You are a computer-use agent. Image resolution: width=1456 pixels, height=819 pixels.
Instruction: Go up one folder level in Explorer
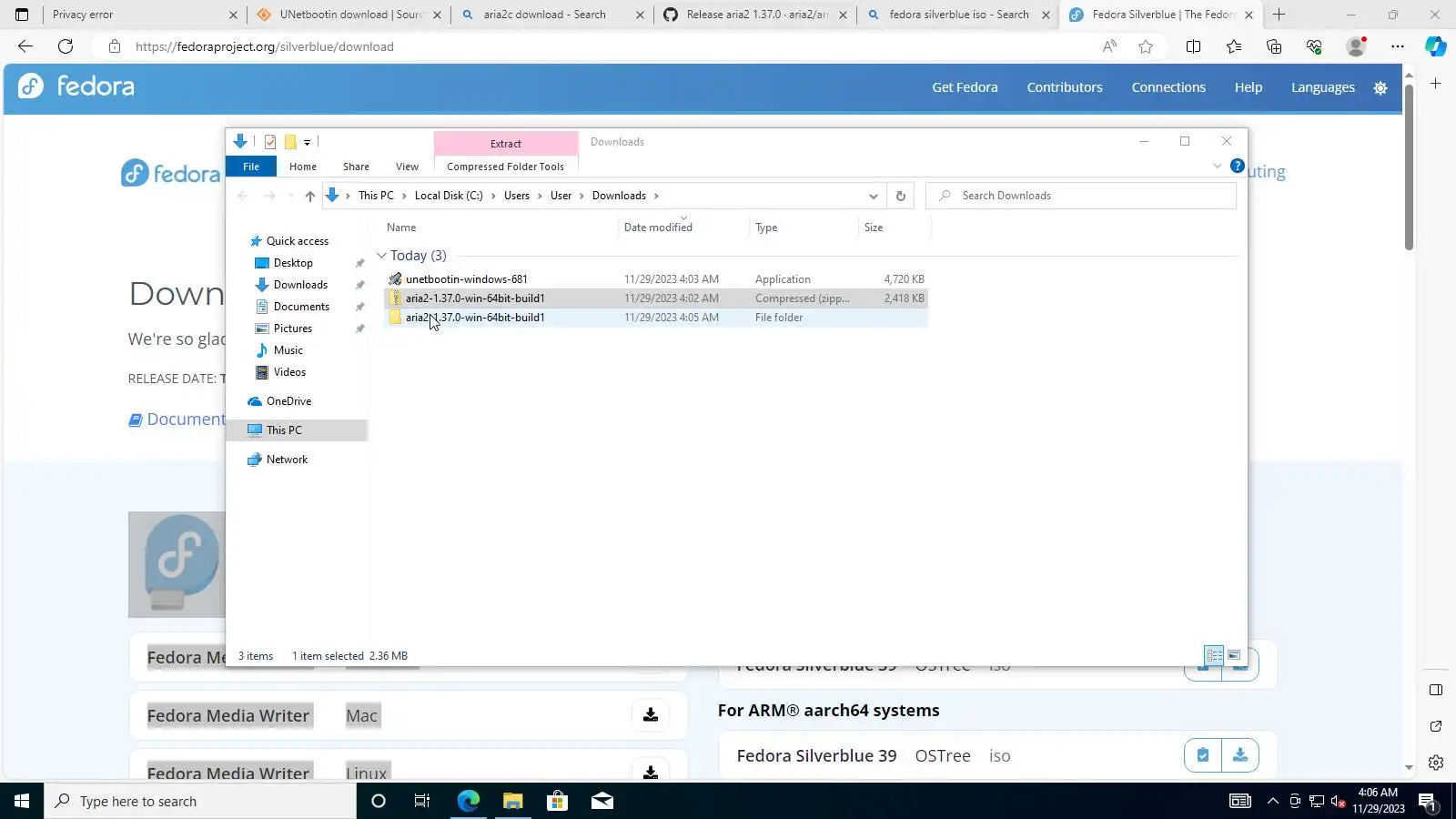coord(310,196)
